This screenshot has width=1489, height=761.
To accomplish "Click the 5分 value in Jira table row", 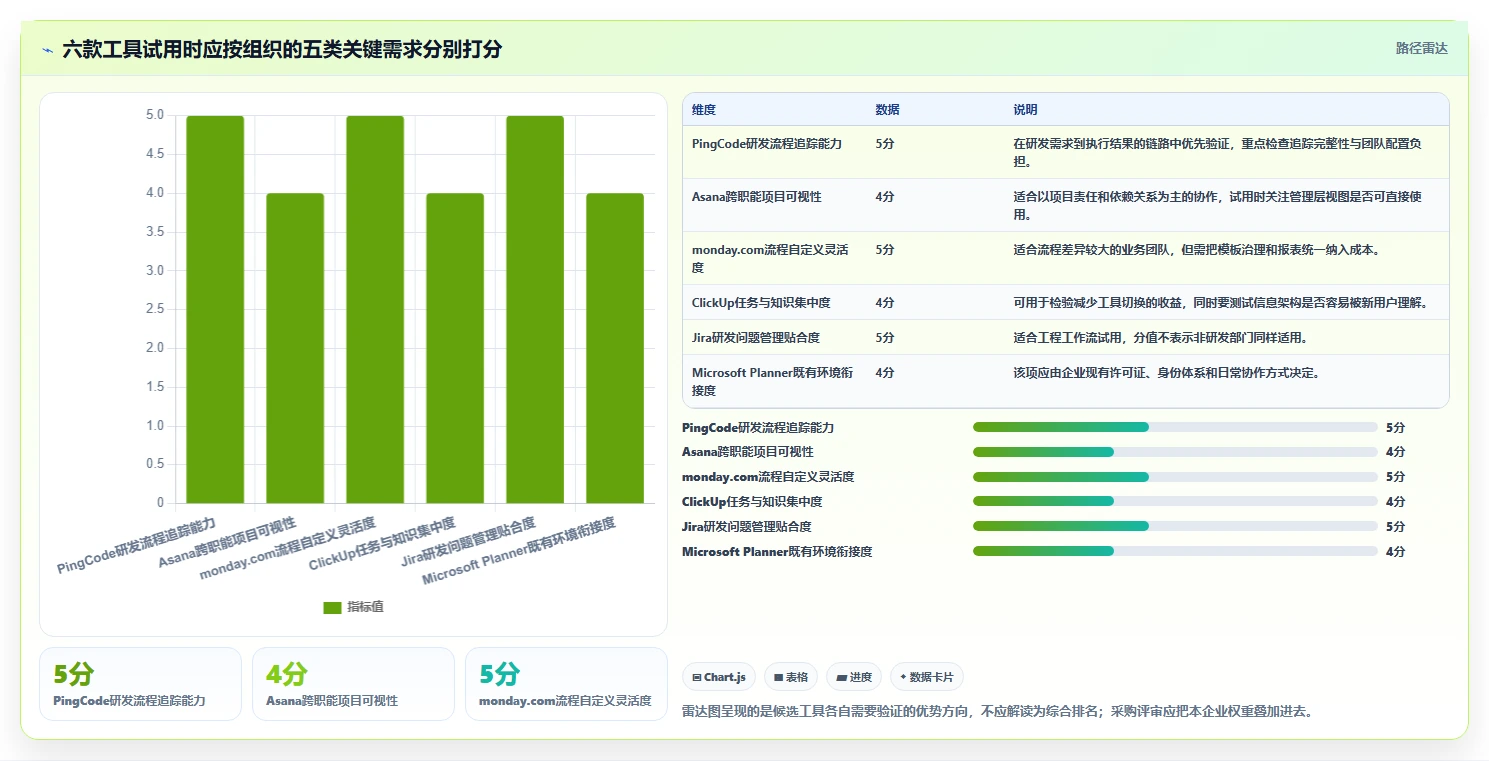I will point(885,338).
